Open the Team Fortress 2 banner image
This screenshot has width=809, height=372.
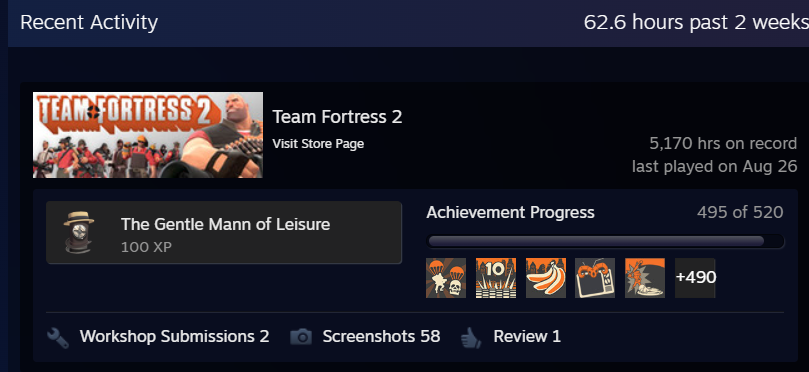click(148, 135)
